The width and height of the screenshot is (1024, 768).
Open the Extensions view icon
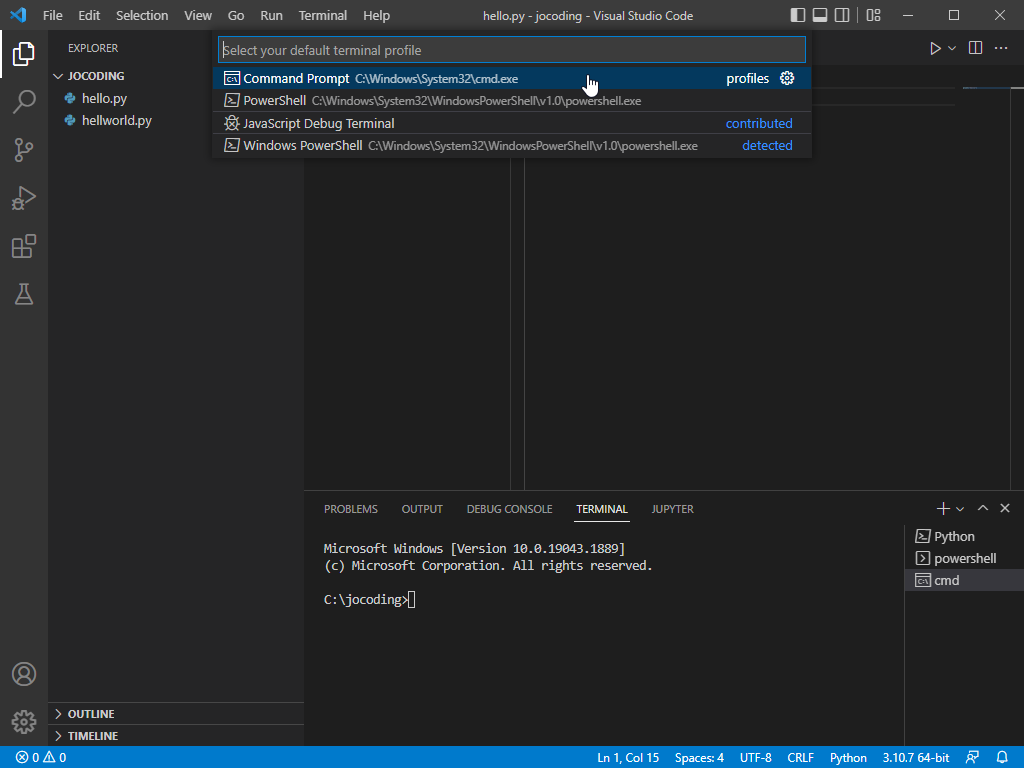click(x=24, y=246)
